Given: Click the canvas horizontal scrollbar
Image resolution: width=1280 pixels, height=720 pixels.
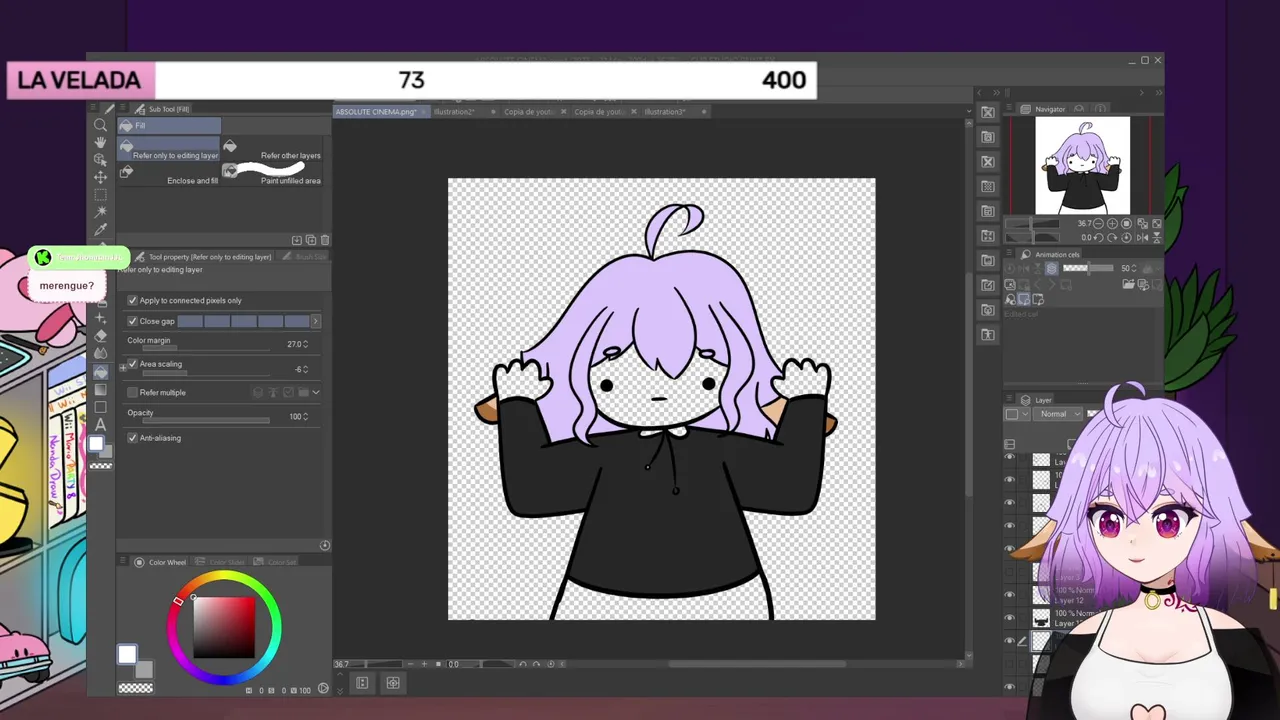Looking at the screenshot, I should tap(757, 664).
